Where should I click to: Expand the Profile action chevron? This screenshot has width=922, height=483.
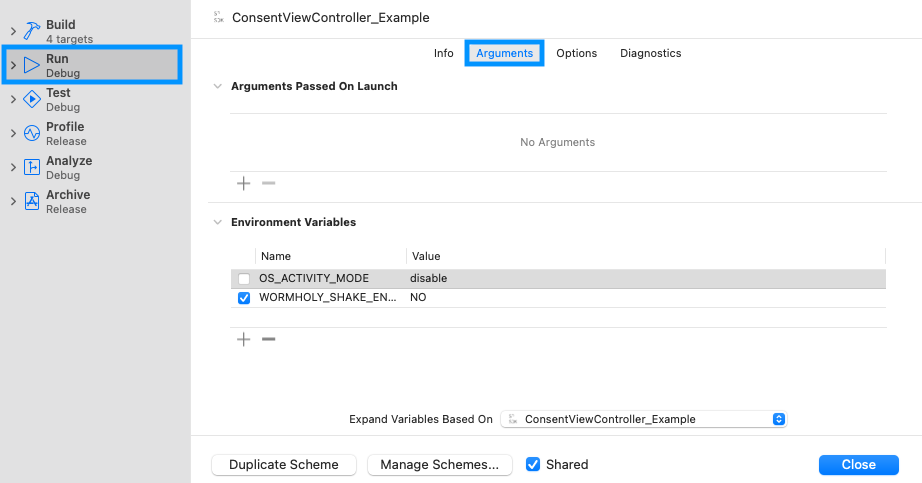(13, 133)
